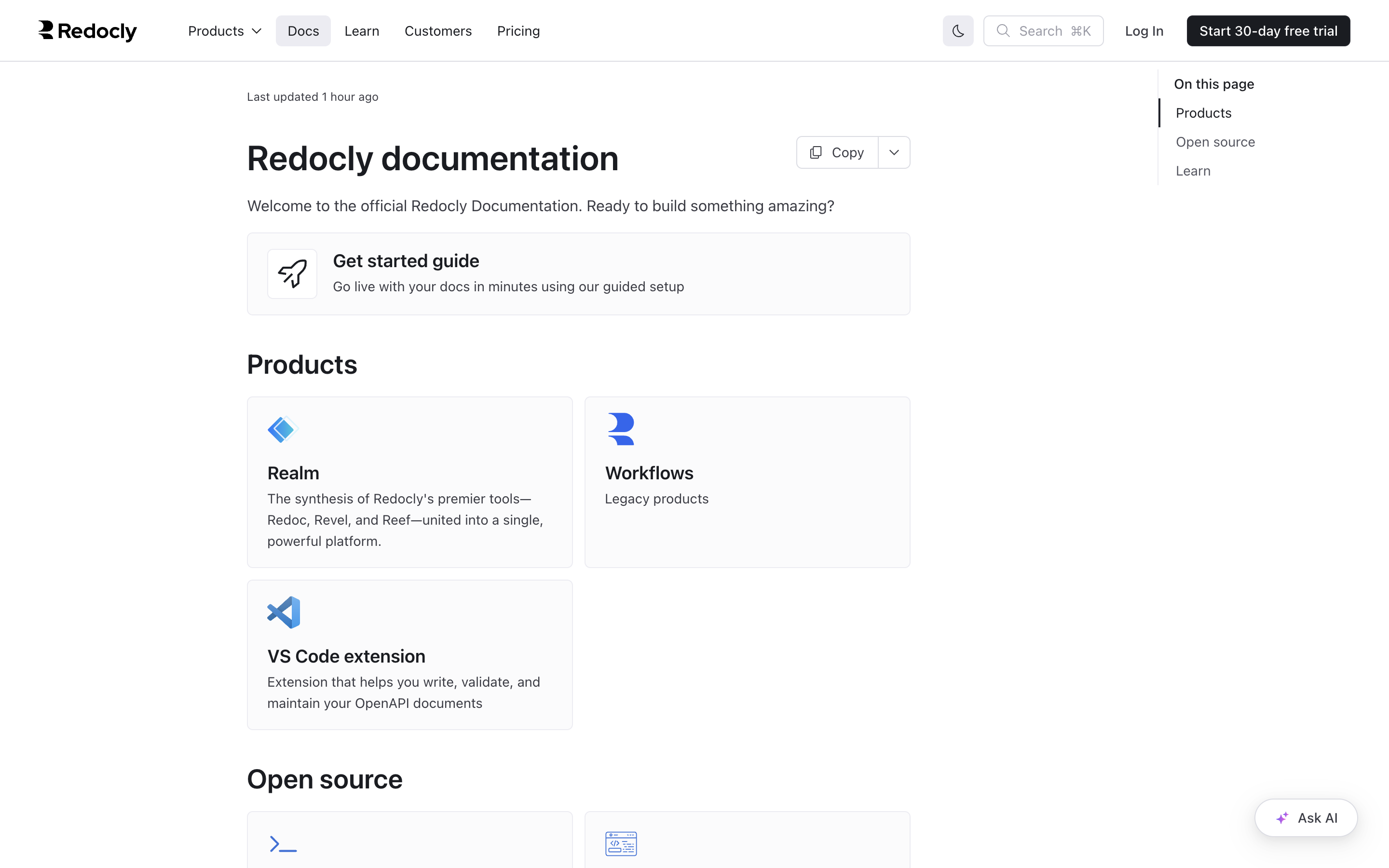Click the terminal prompt icon under Open source
This screenshot has width=1389, height=868.
[283, 844]
